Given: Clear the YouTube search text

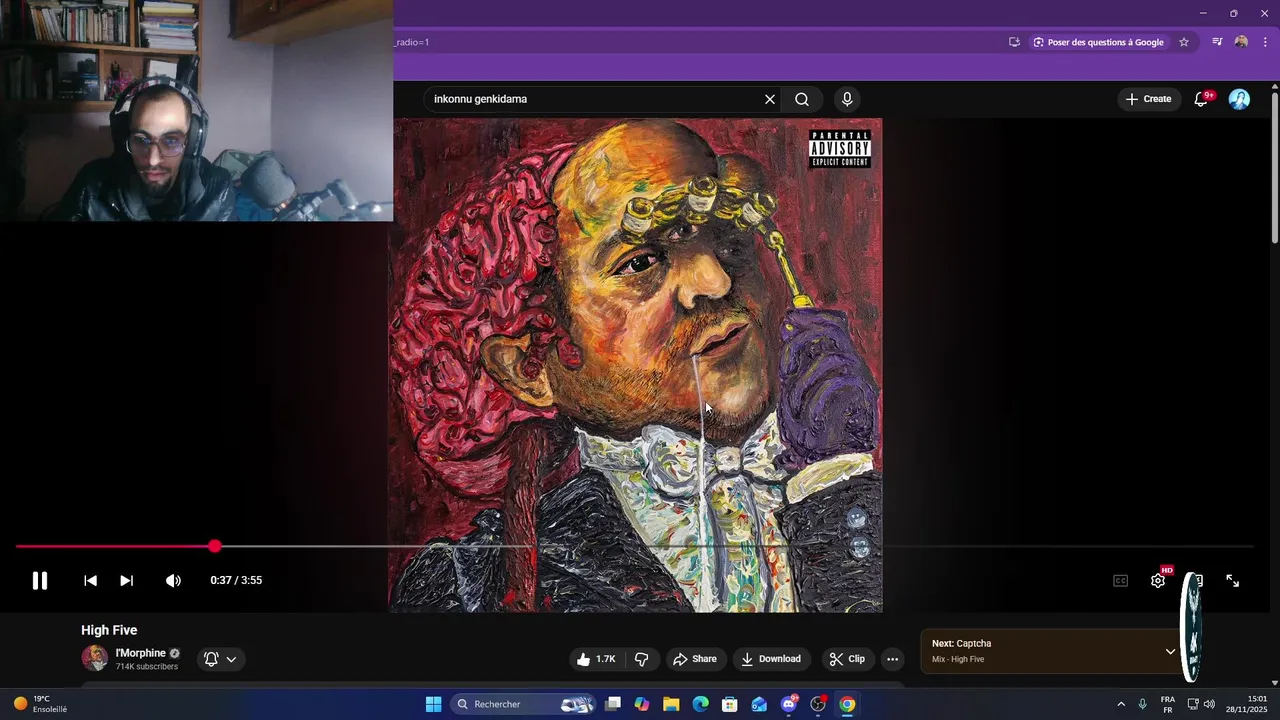Looking at the screenshot, I should 770,99.
